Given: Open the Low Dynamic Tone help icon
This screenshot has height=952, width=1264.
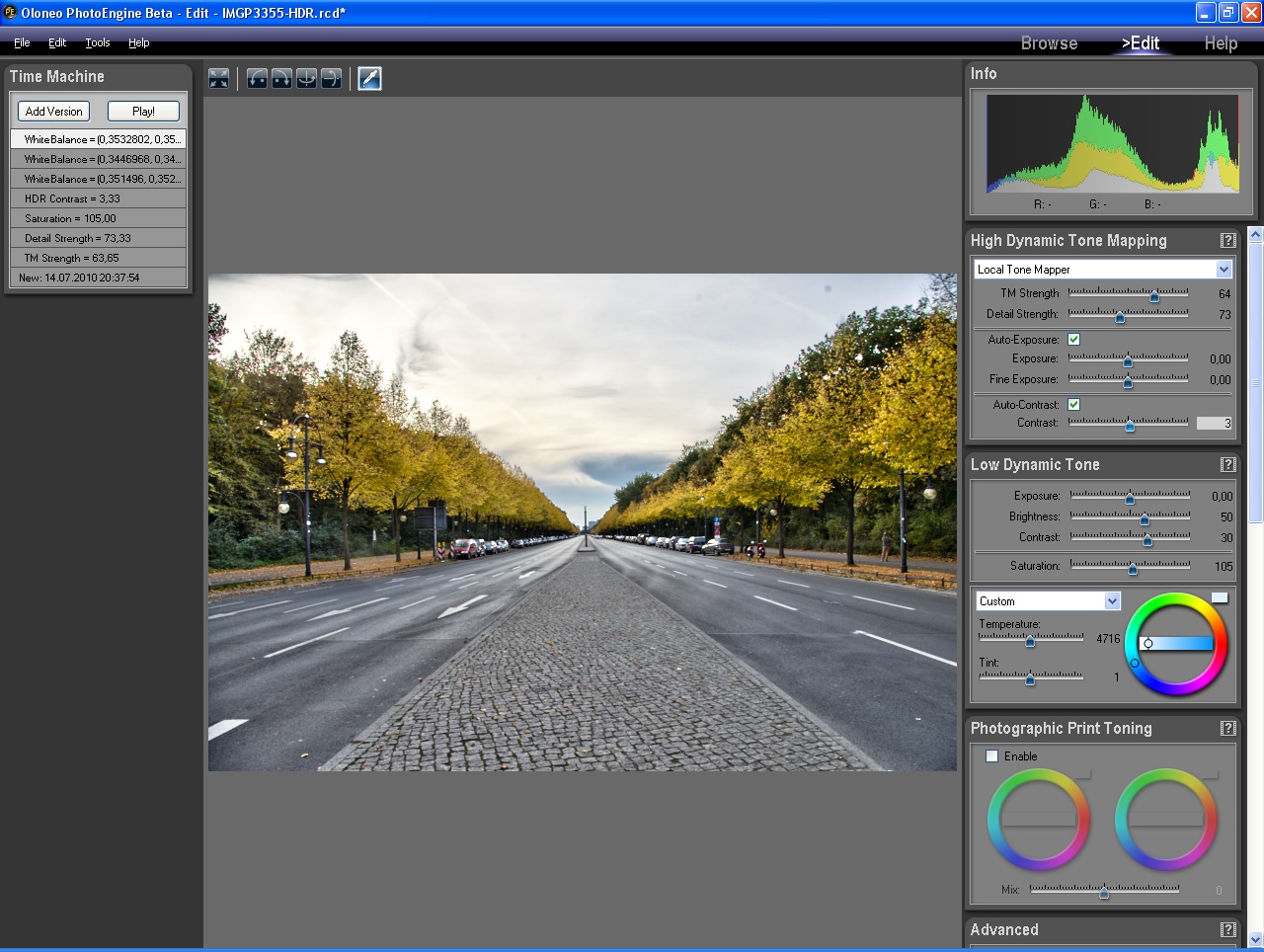Looking at the screenshot, I should tap(1227, 464).
